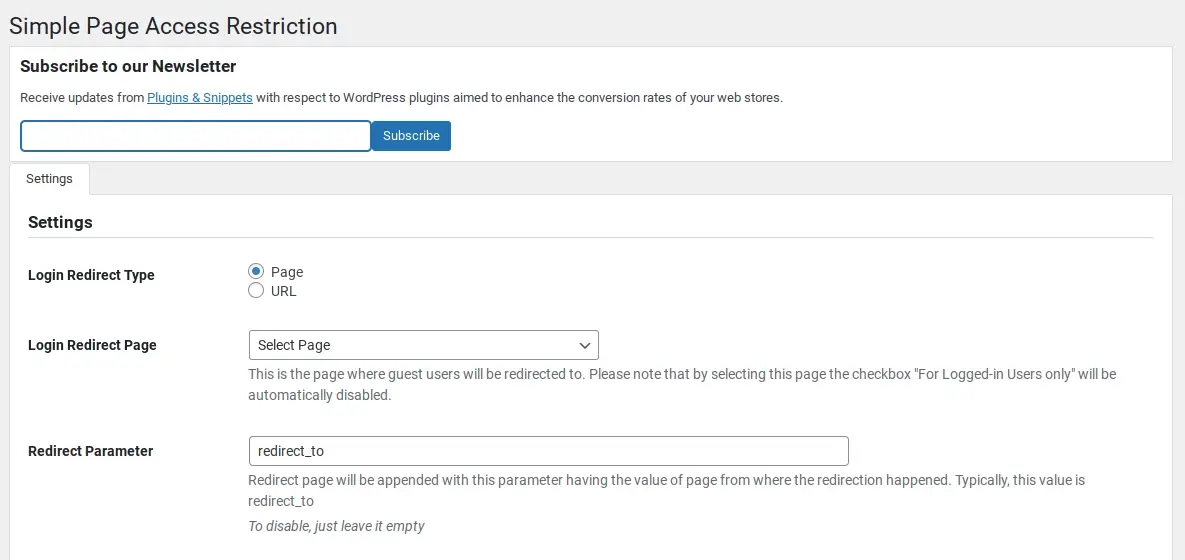Viewport: 1185px width, 560px height.
Task: Switch to the Settings tab
Action: click(49, 179)
